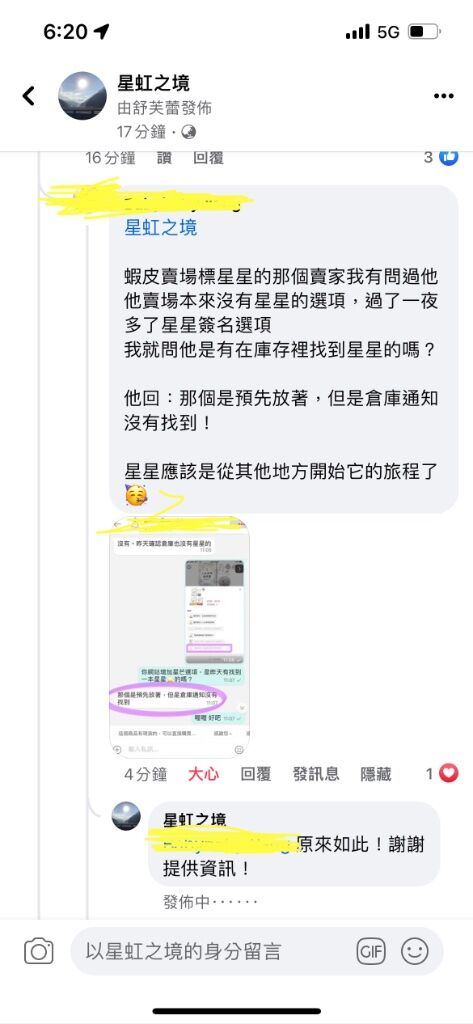Tap 讚 under the top comment
473x1024 pixels.
pyautogui.click(x=165, y=157)
